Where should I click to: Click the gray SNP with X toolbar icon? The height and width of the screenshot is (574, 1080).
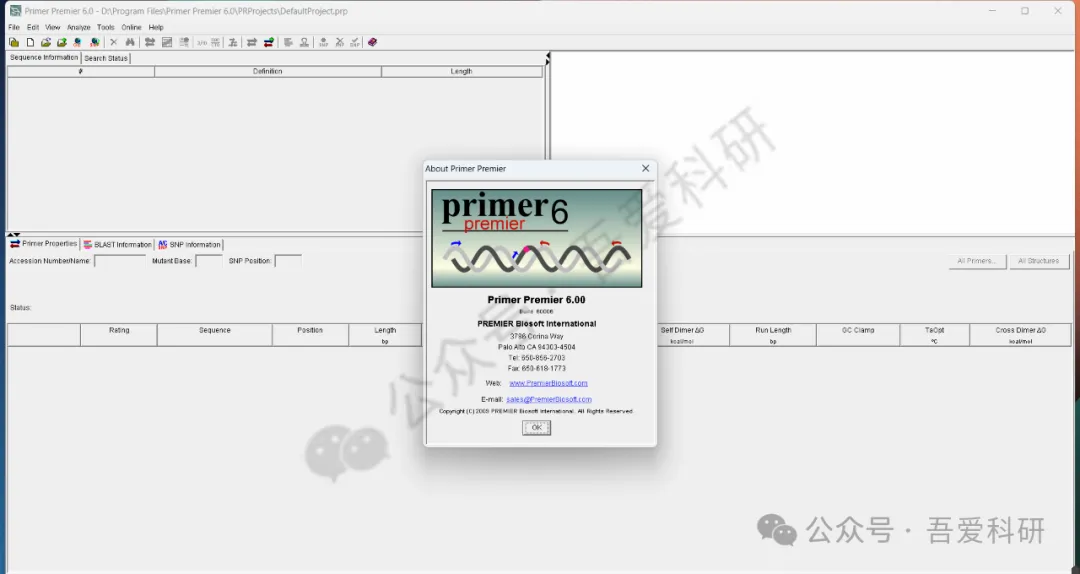(340, 43)
